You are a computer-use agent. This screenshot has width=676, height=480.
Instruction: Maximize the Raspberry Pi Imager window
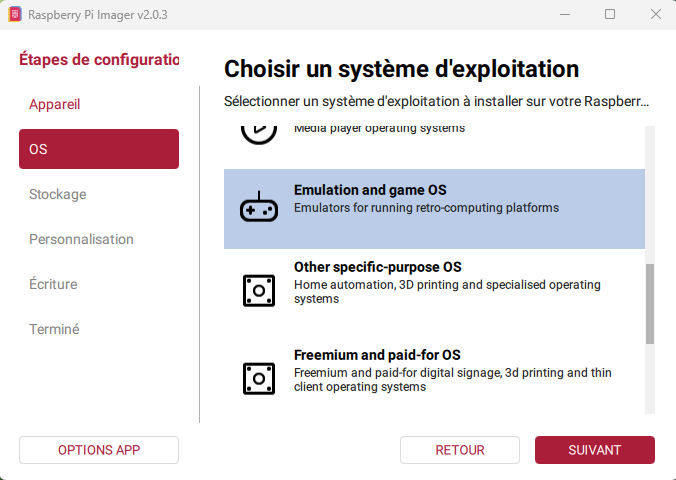pos(610,14)
